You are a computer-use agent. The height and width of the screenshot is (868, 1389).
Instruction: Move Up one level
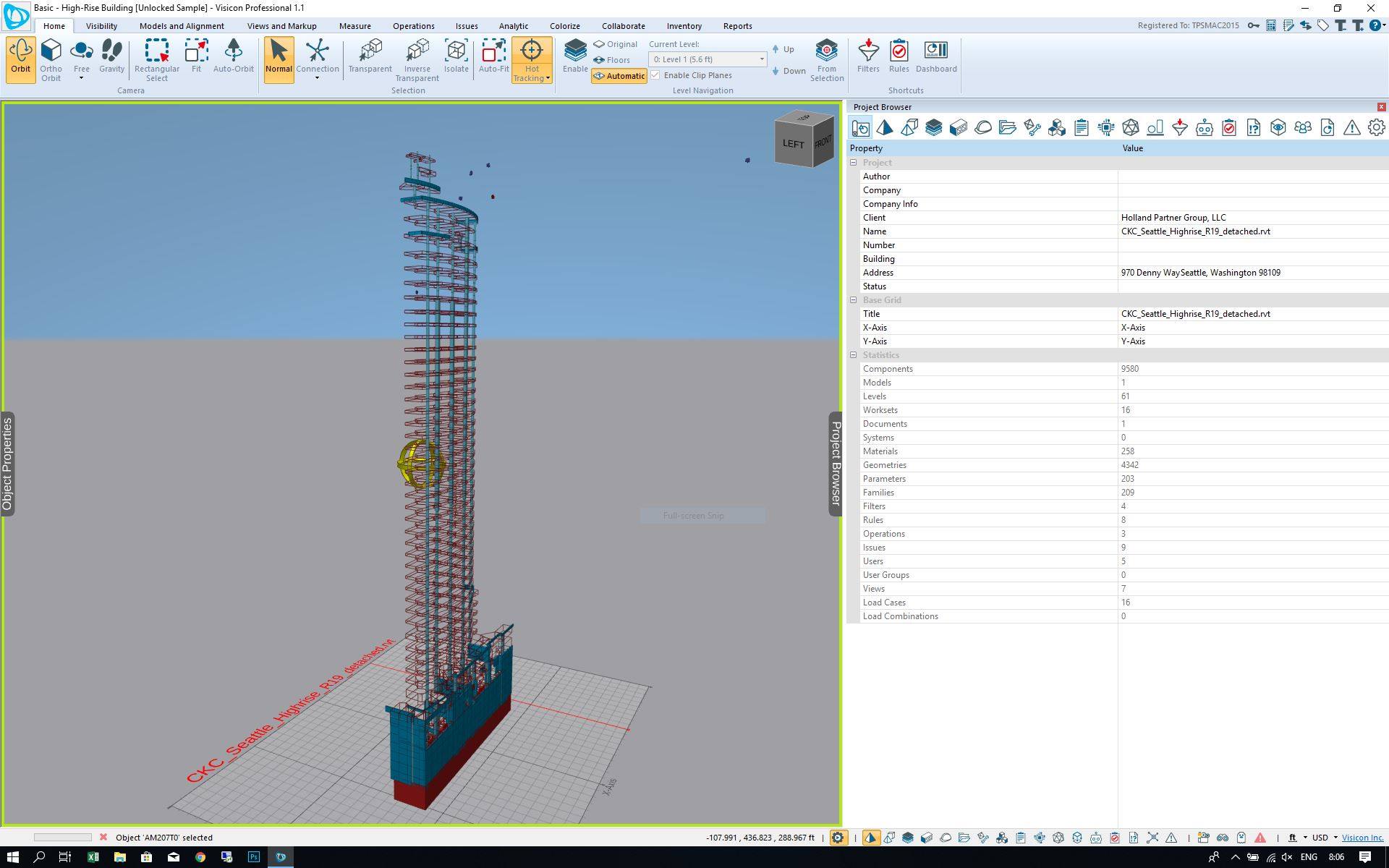783,49
